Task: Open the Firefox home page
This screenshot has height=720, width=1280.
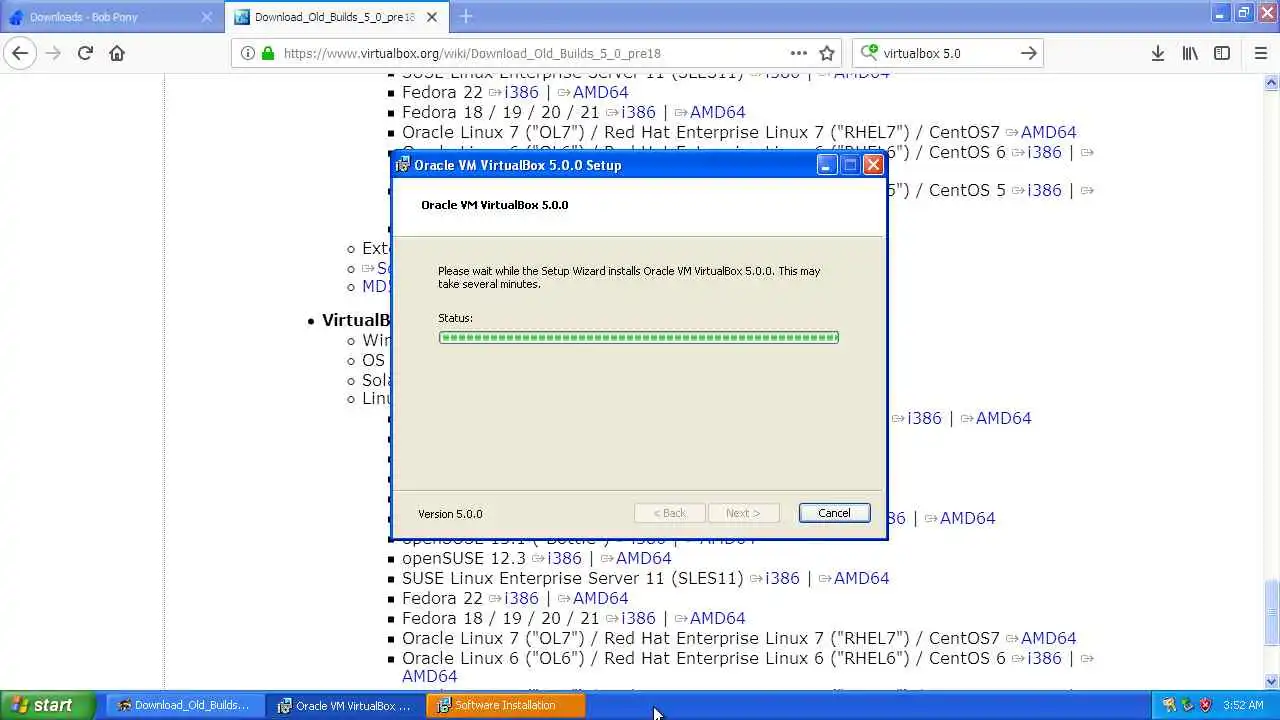Action: 117,53
